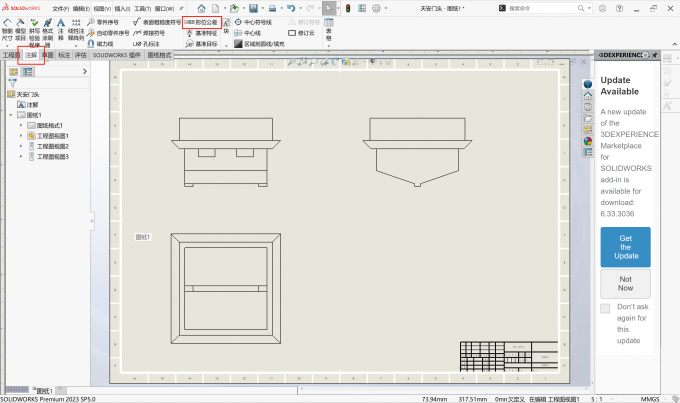Collapse the ribbon with the caret
The width and height of the screenshot is (680, 403).
point(674,44)
